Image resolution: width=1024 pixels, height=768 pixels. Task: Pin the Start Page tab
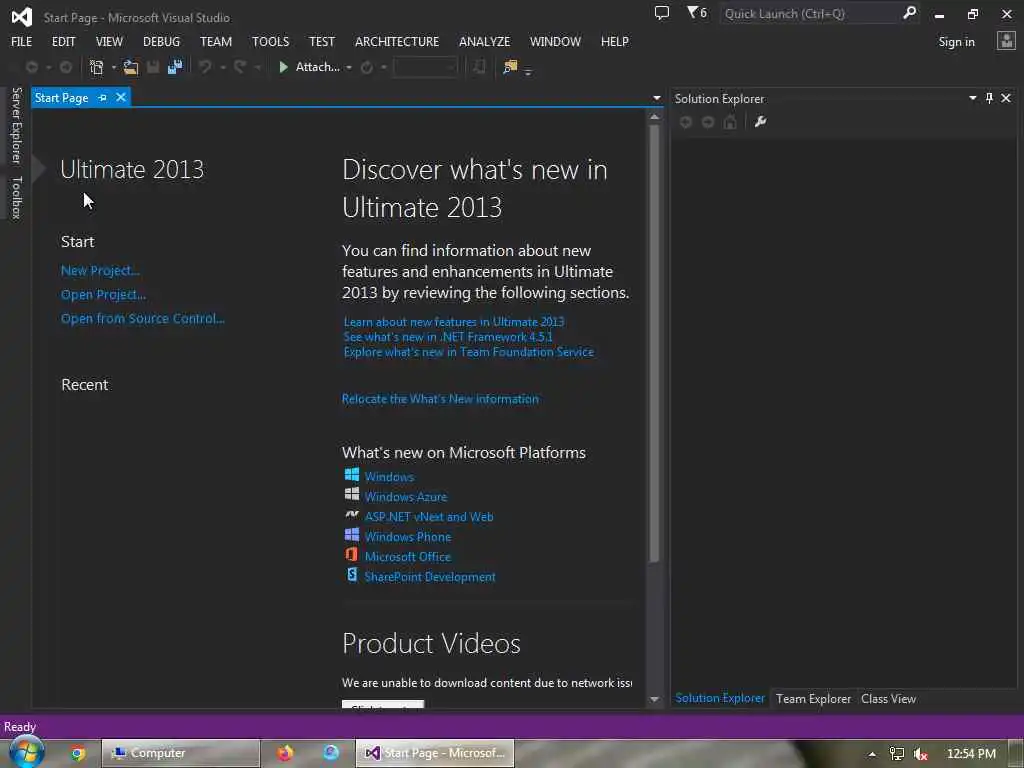pyautogui.click(x=103, y=97)
